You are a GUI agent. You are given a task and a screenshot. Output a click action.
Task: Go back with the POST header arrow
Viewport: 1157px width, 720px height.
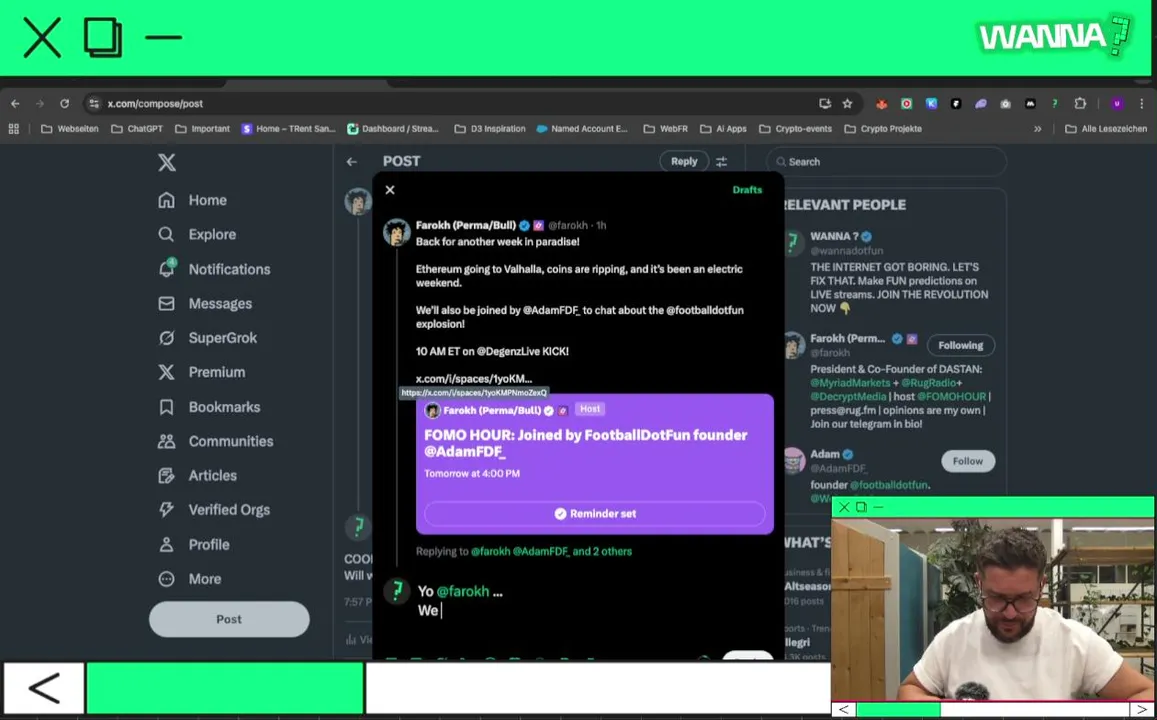[x=352, y=162]
